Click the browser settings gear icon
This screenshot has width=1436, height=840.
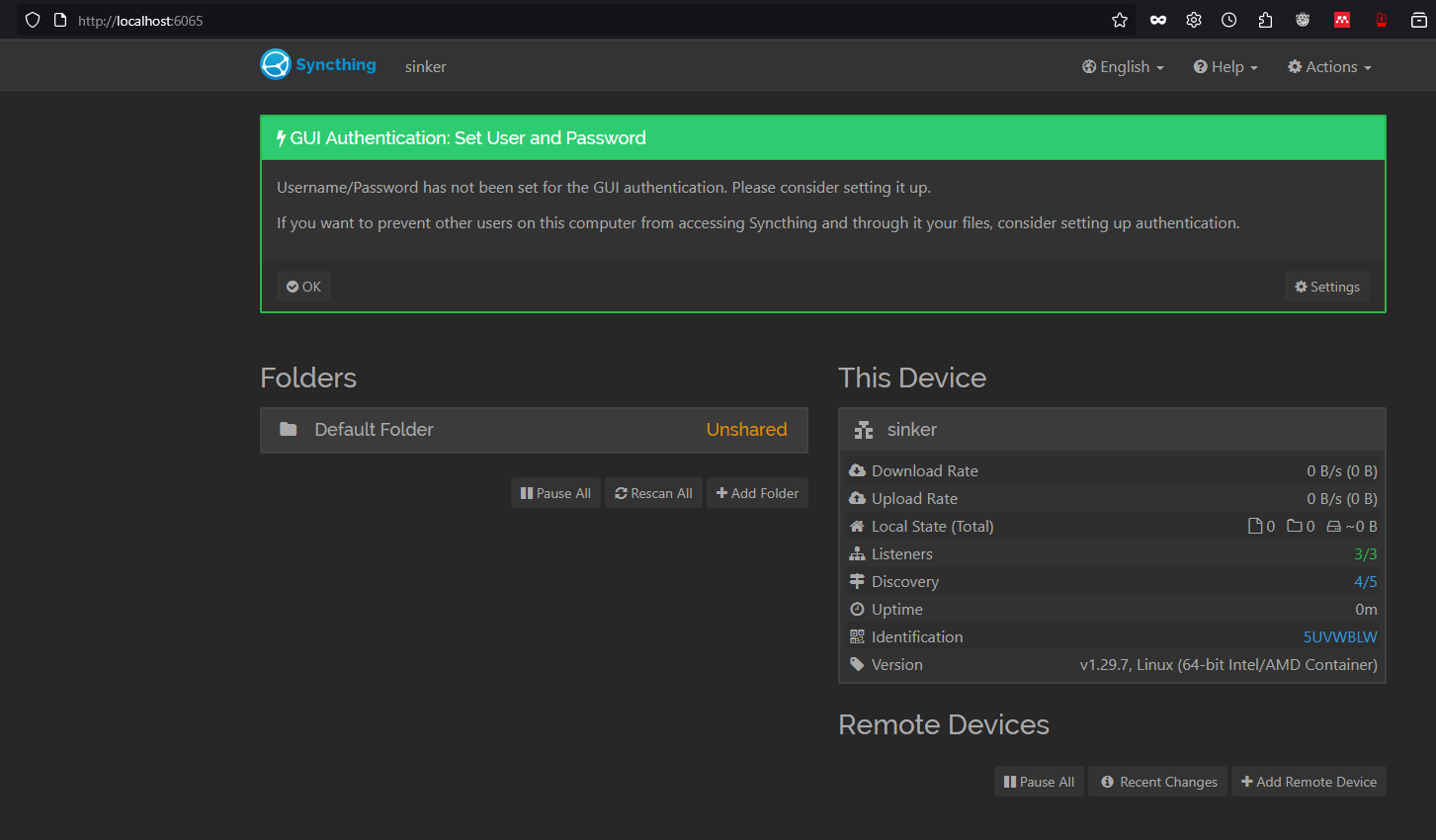(x=1194, y=20)
